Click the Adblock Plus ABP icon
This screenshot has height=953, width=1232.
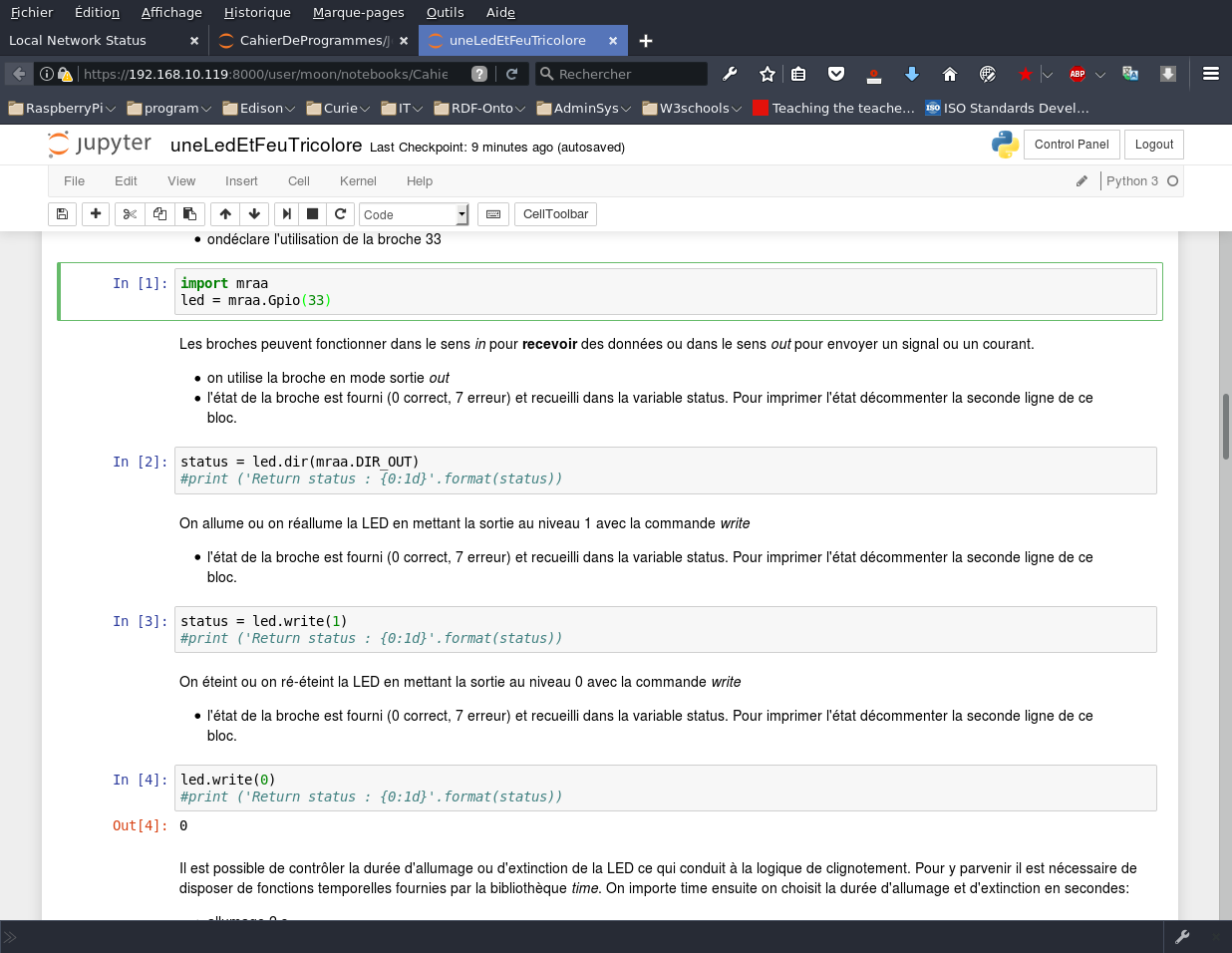[1078, 74]
